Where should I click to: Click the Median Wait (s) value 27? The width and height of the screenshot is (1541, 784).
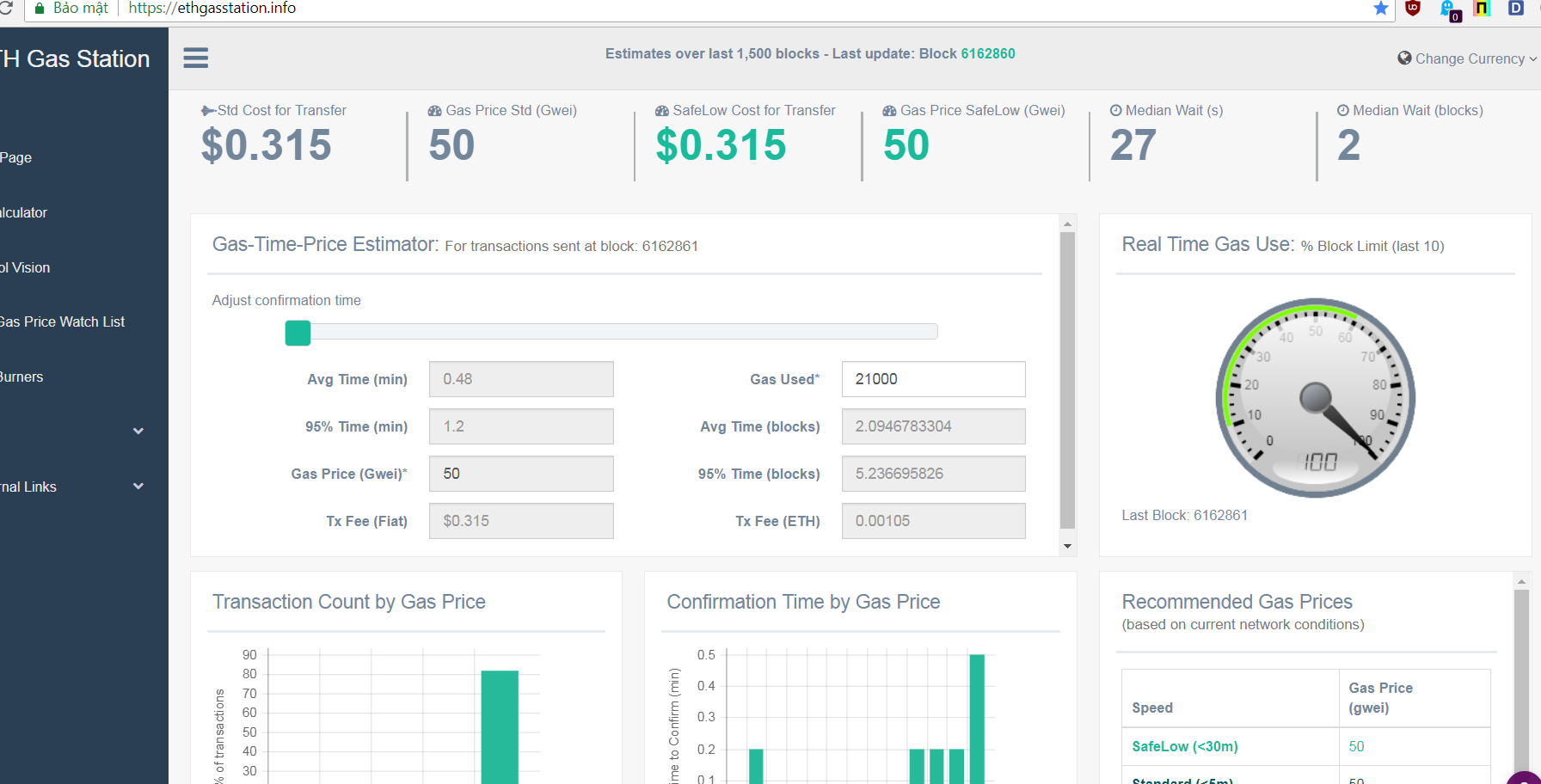click(1133, 145)
